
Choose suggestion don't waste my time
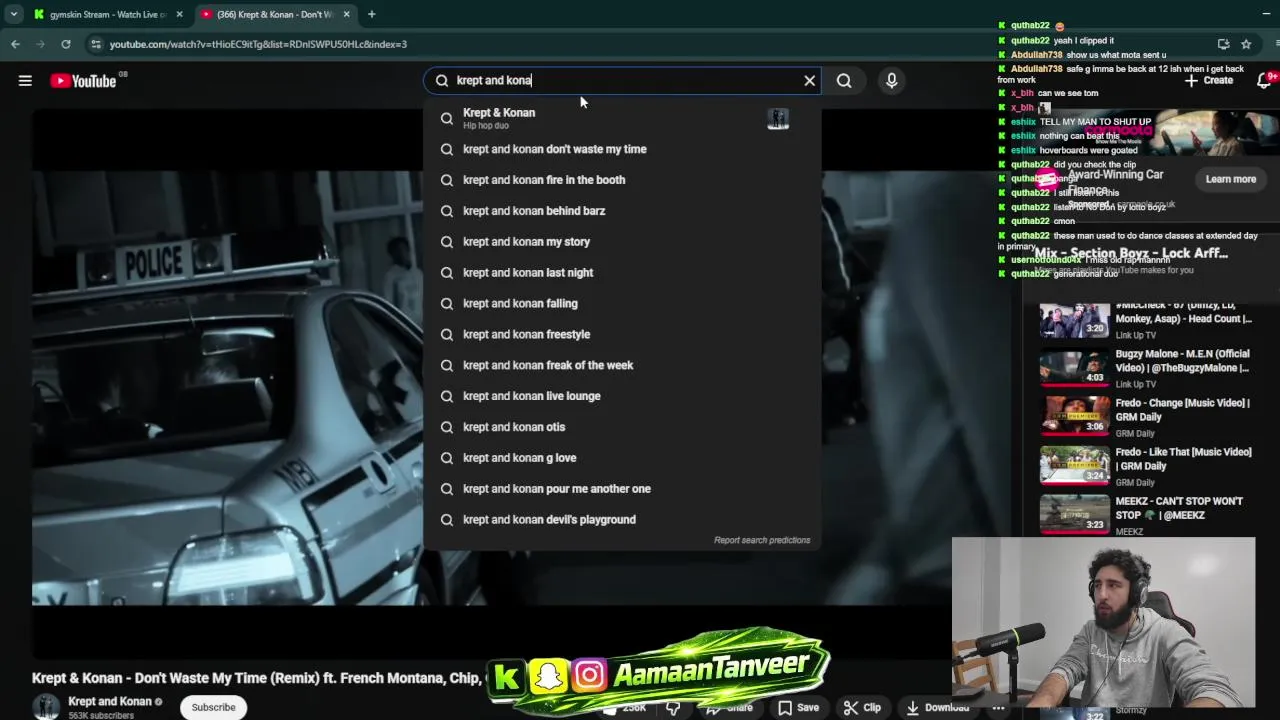coord(621,149)
